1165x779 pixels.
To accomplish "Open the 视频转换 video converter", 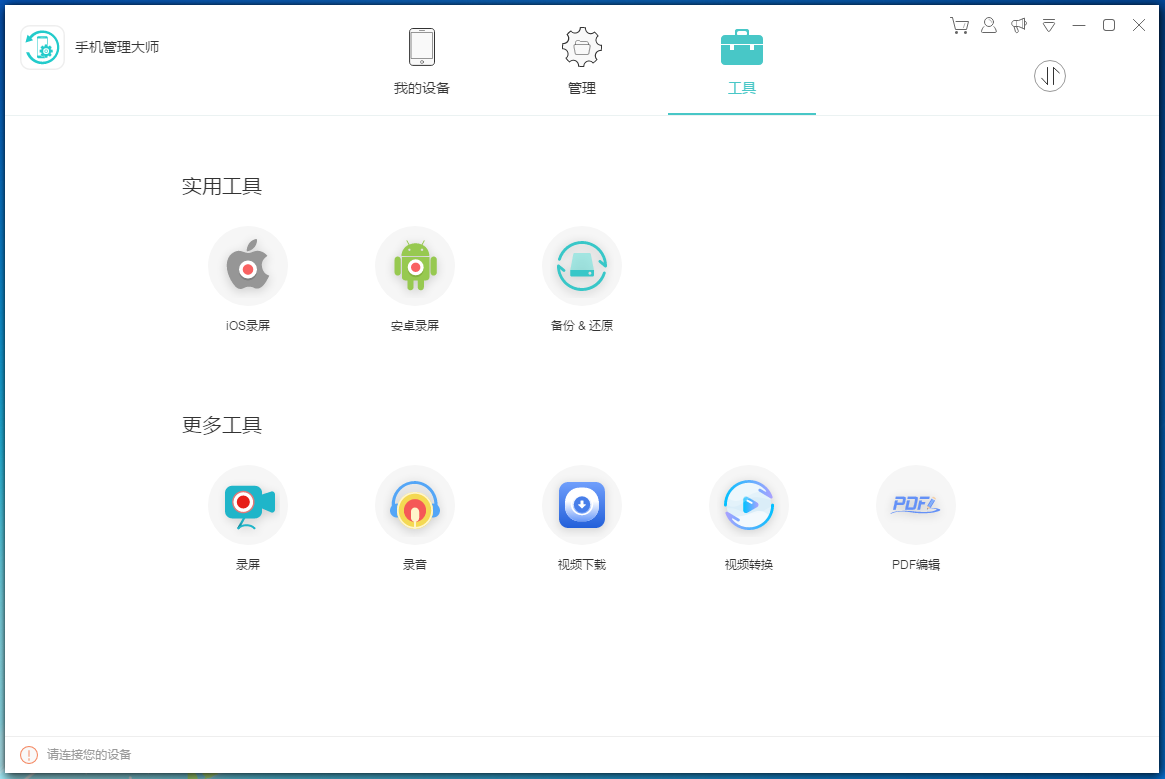I will (749, 505).
